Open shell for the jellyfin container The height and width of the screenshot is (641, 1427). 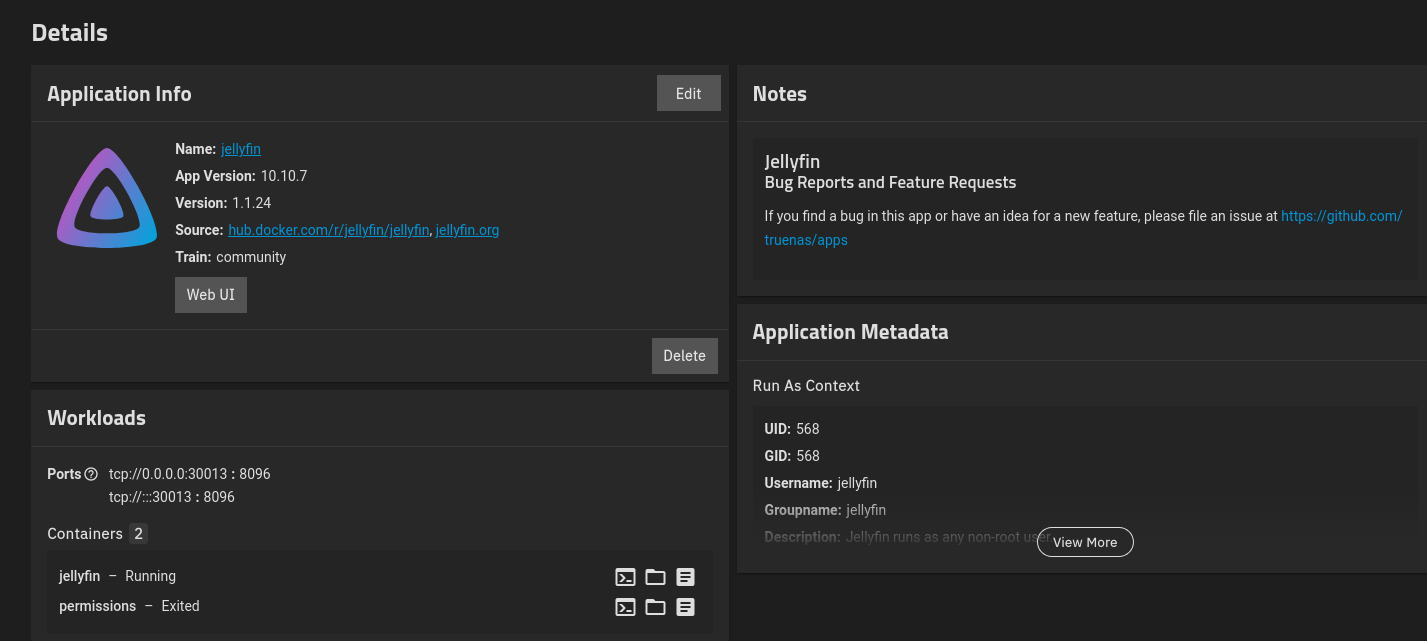[625, 577]
